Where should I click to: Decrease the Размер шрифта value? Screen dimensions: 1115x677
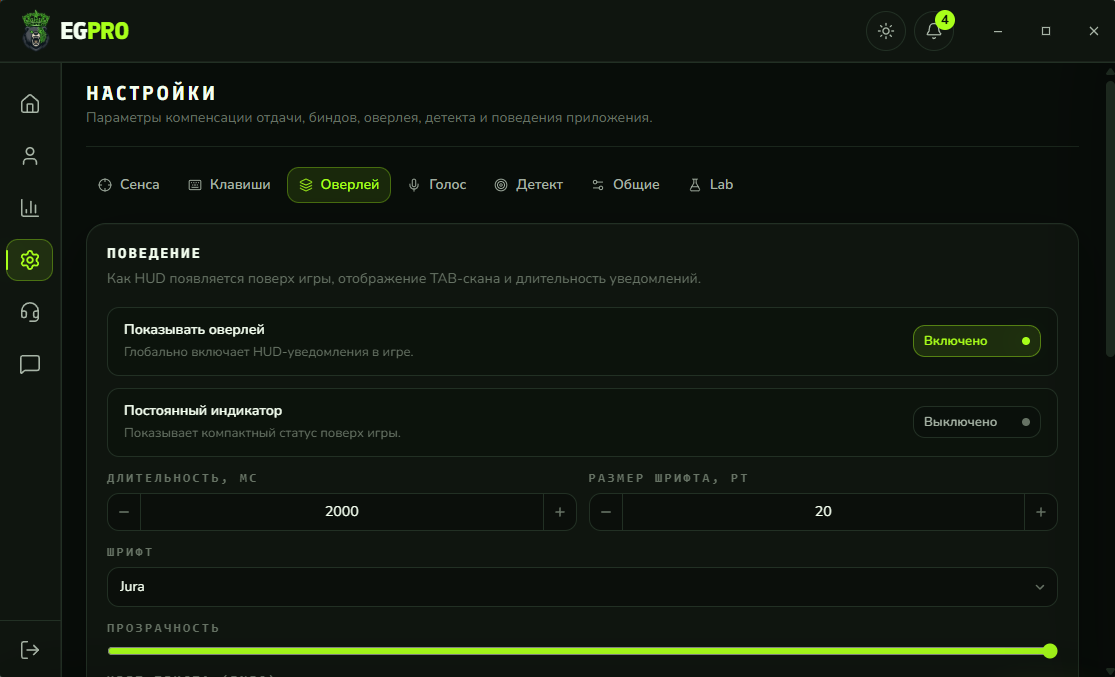pyautogui.click(x=606, y=512)
